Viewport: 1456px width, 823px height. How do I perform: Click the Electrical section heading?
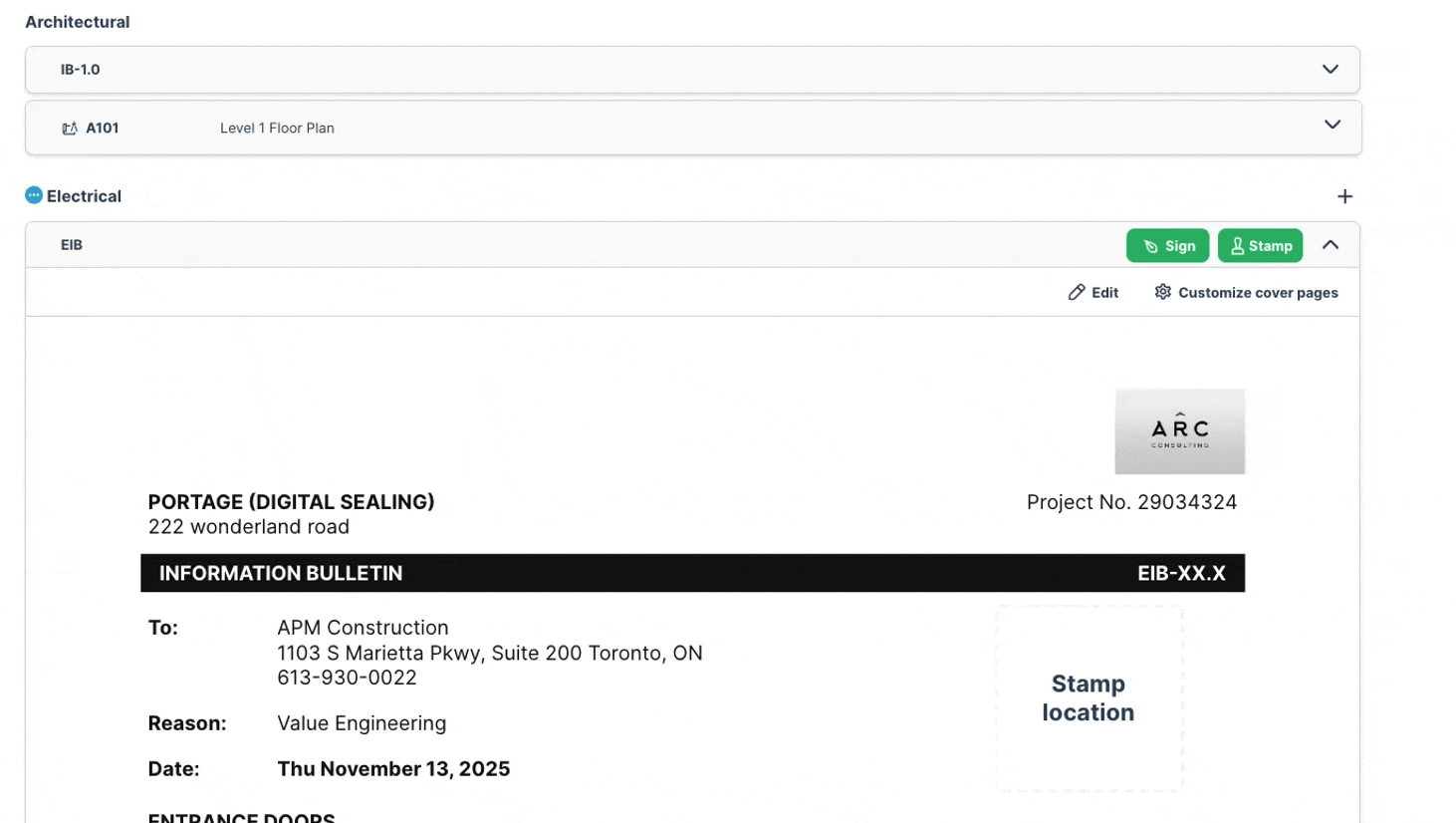[x=85, y=196]
